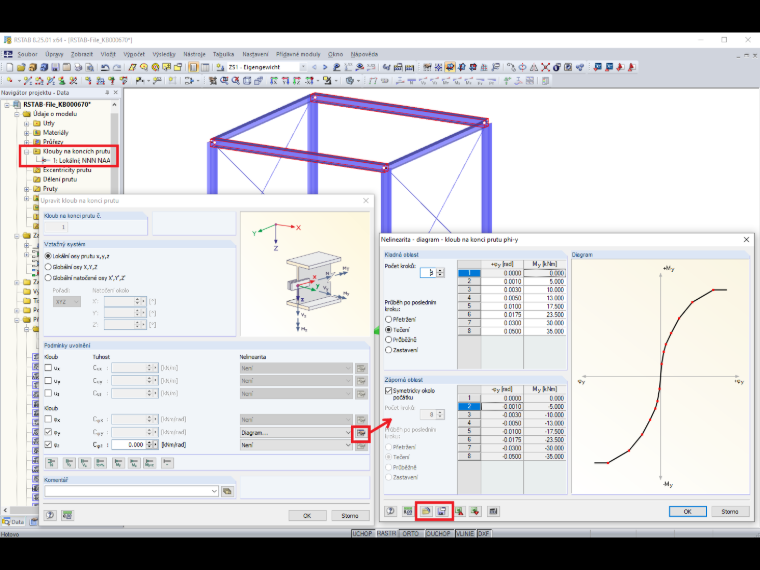760x570 pixels.
Task: Click Storno in Upravit kloub dialog
Action: 349,516
